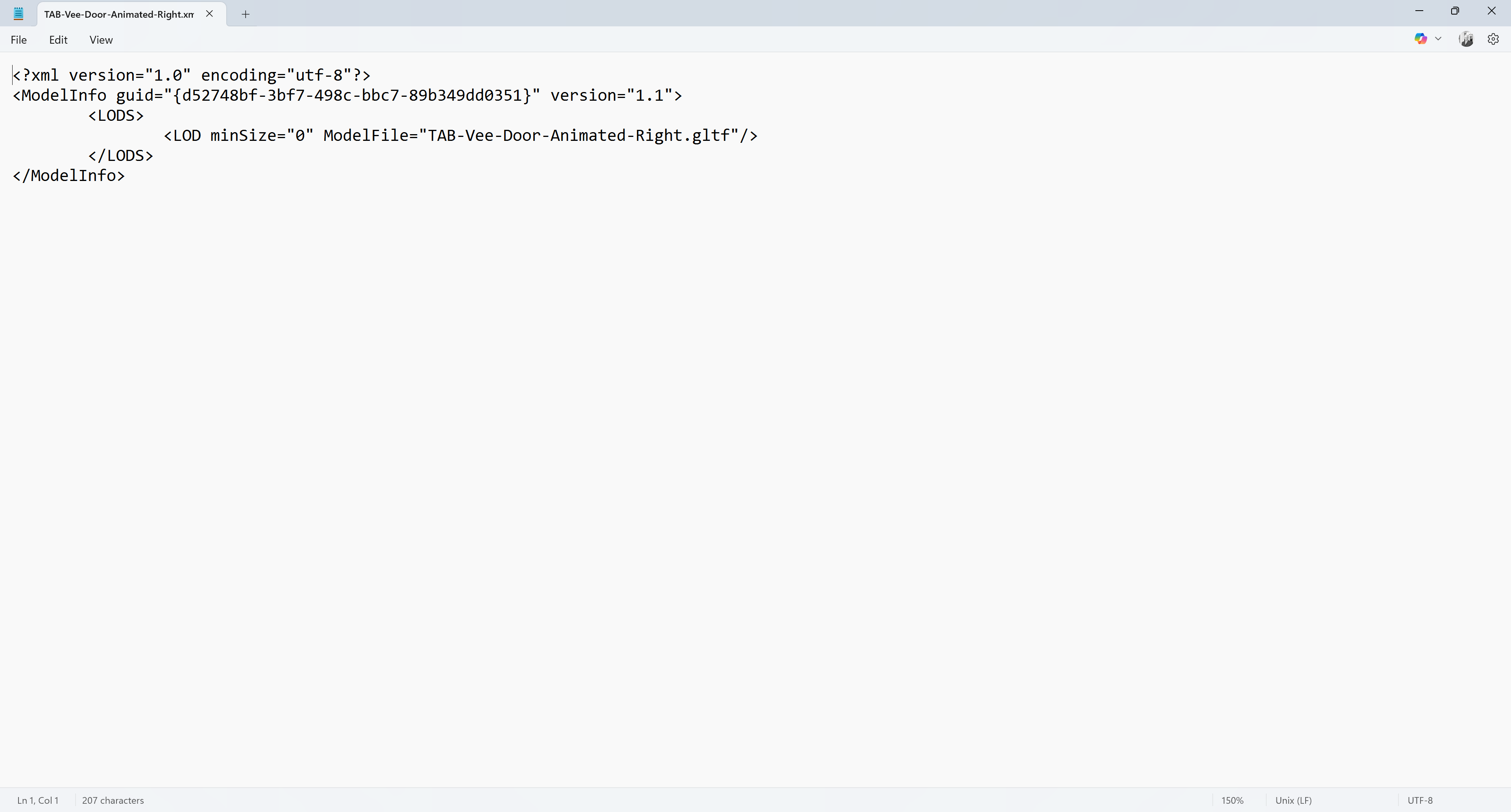Image resolution: width=1511 pixels, height=812 pixels.
Task: Add a new tab with plus button
Action: point(246,14)
